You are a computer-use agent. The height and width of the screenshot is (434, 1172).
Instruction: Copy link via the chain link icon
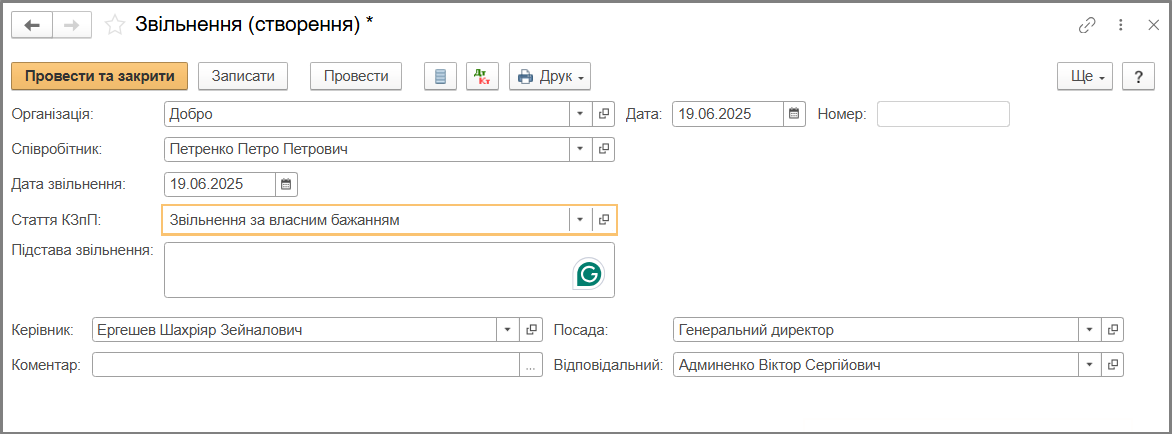(x=1086, y=25)
